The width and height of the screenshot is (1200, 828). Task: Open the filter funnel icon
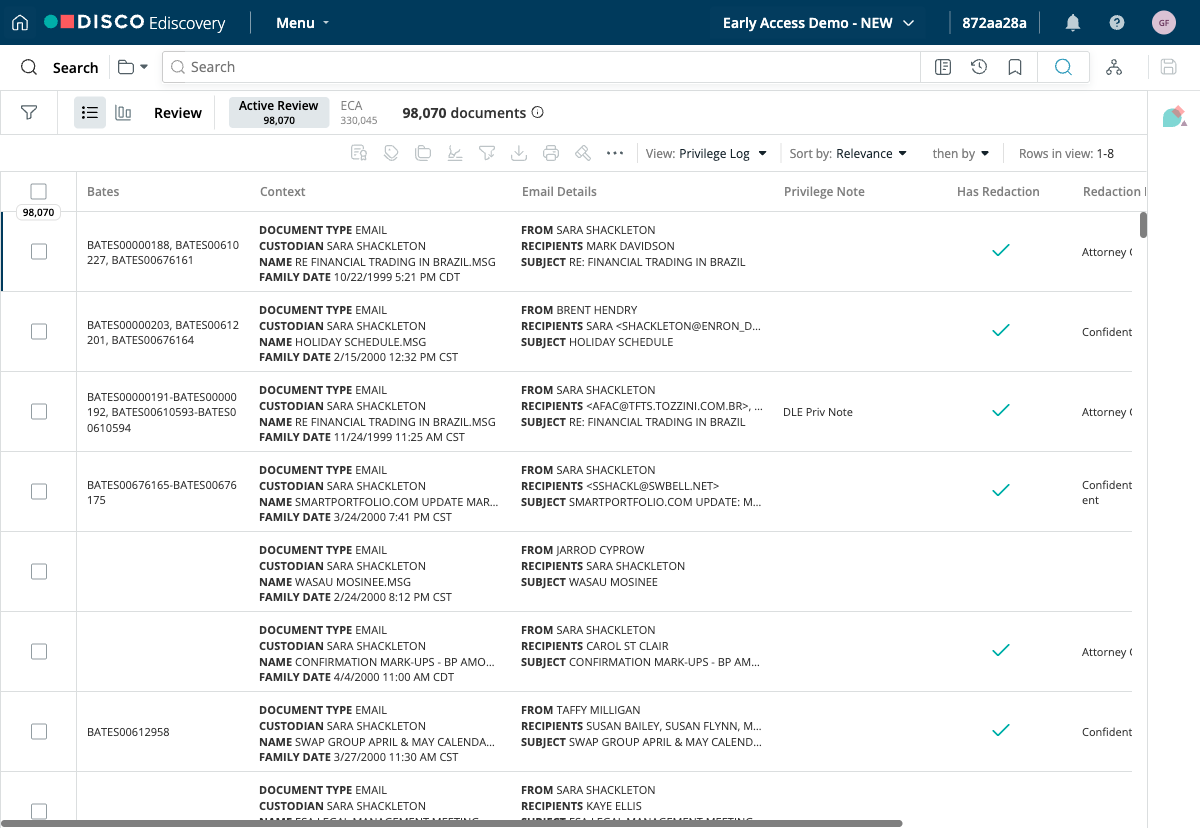(x=29, y=113)
